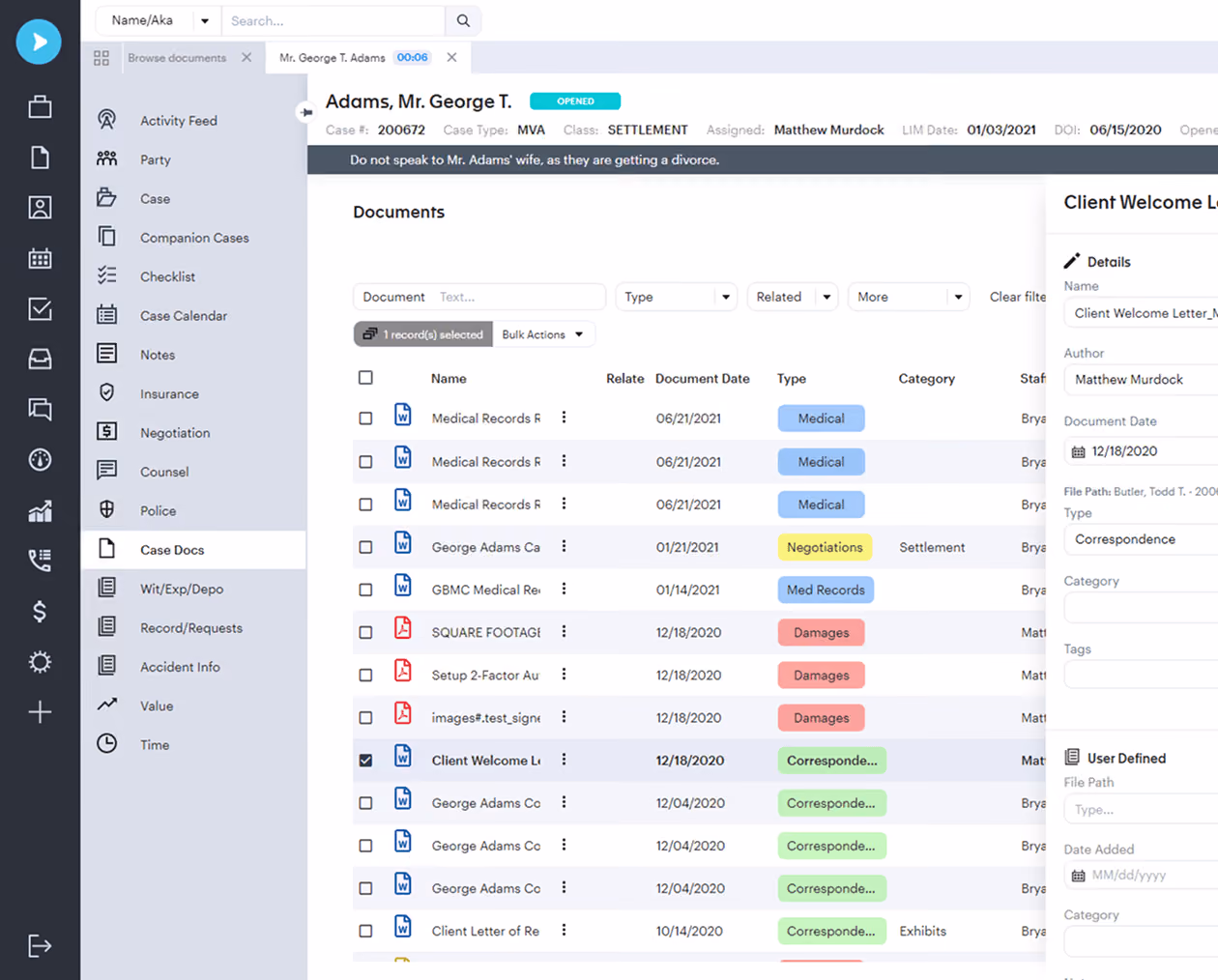Screen dimensions: 1218x980
Task: Open the contacts portrait icon in dark sidebar
Action: pos(40,207)
